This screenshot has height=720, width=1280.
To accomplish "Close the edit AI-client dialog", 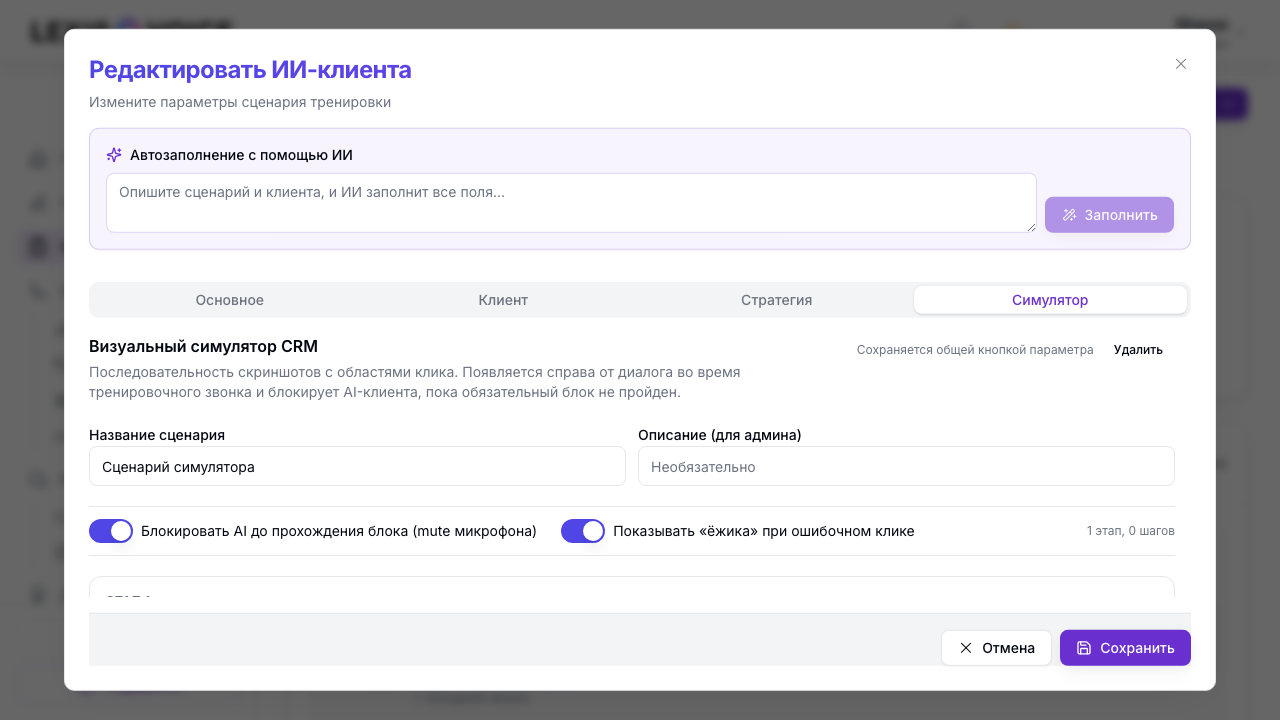I will point(1181,64).
